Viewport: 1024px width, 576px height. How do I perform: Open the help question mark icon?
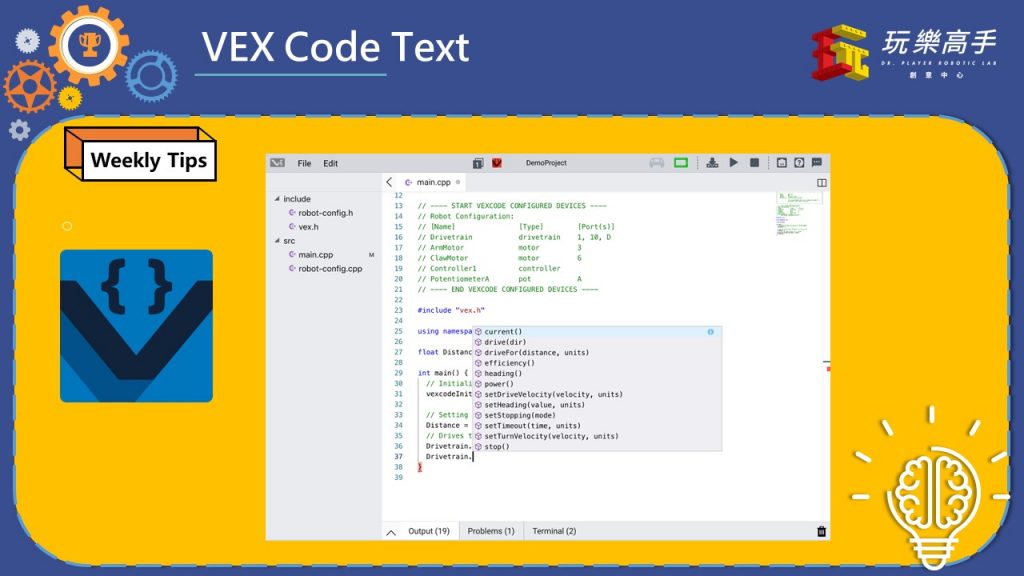[x=799, y=162]
